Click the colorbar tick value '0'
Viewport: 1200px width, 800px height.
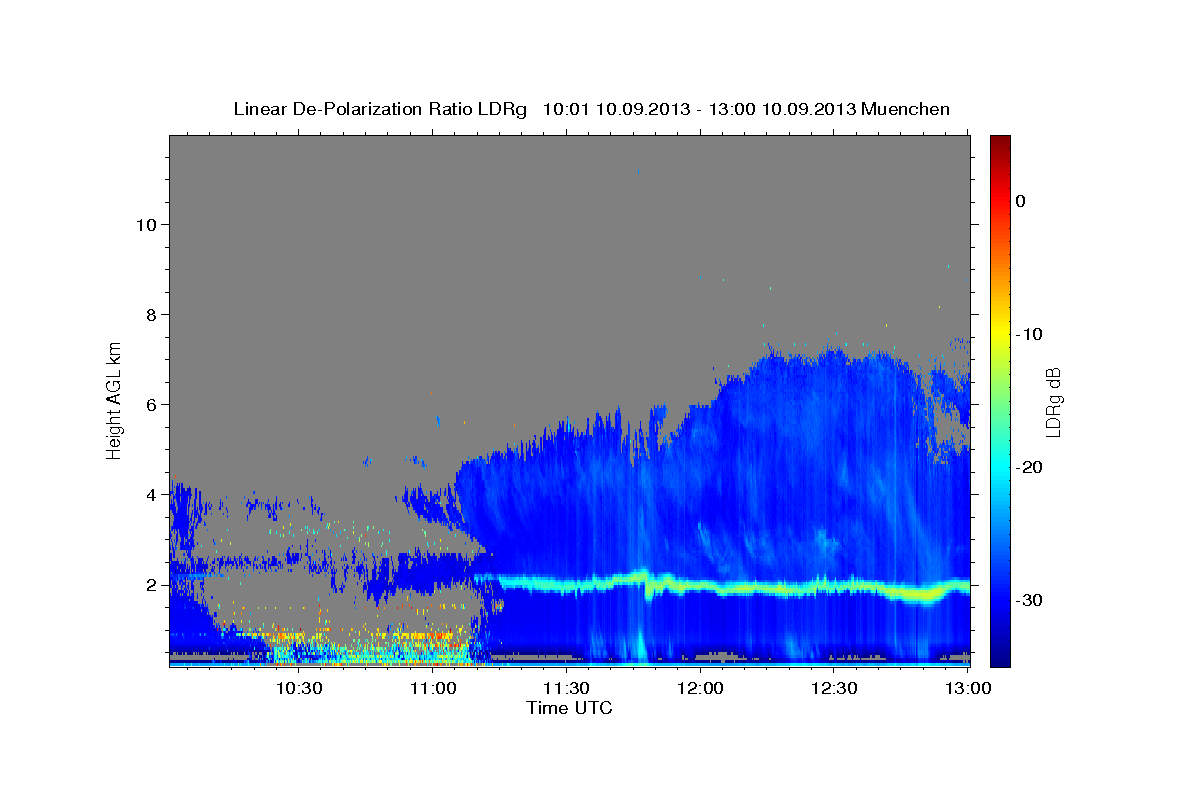coord(1021,201)
